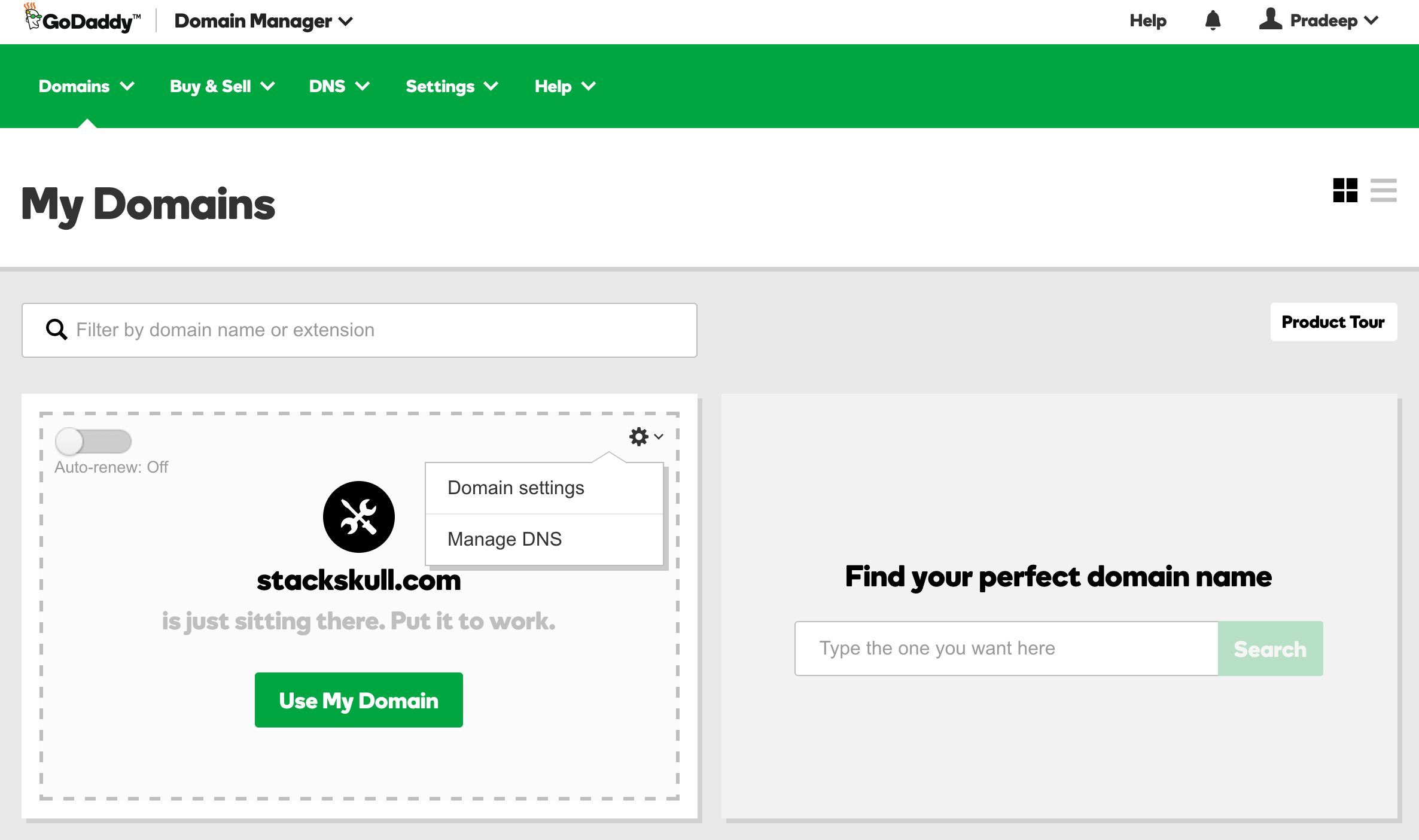Expand the Domains menu
The height and width of the screenshot is (840, 1419).
(x=86, y=86)
